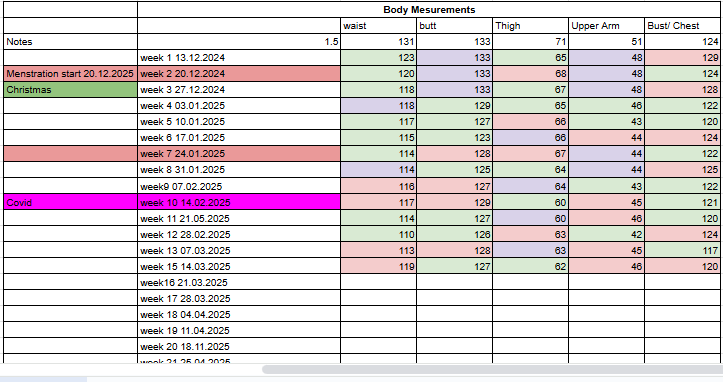Image resolution: width=723 pixels, height=382 pixels.
Task: Select the waist column header
Action: pyautogui.click(x=379, y=26)
